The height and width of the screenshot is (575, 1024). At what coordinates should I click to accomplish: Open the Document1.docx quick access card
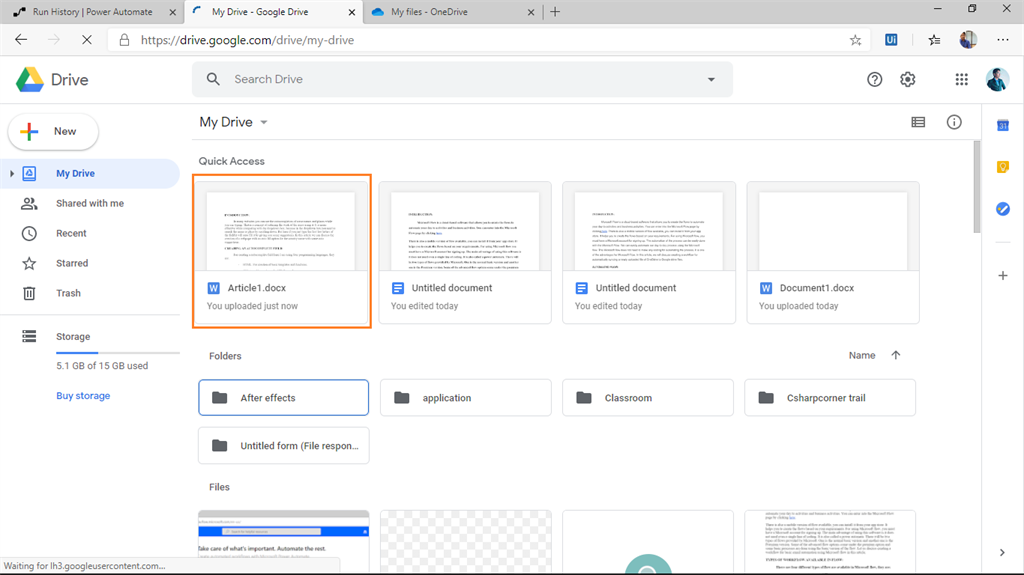click(x=833, y=253)
